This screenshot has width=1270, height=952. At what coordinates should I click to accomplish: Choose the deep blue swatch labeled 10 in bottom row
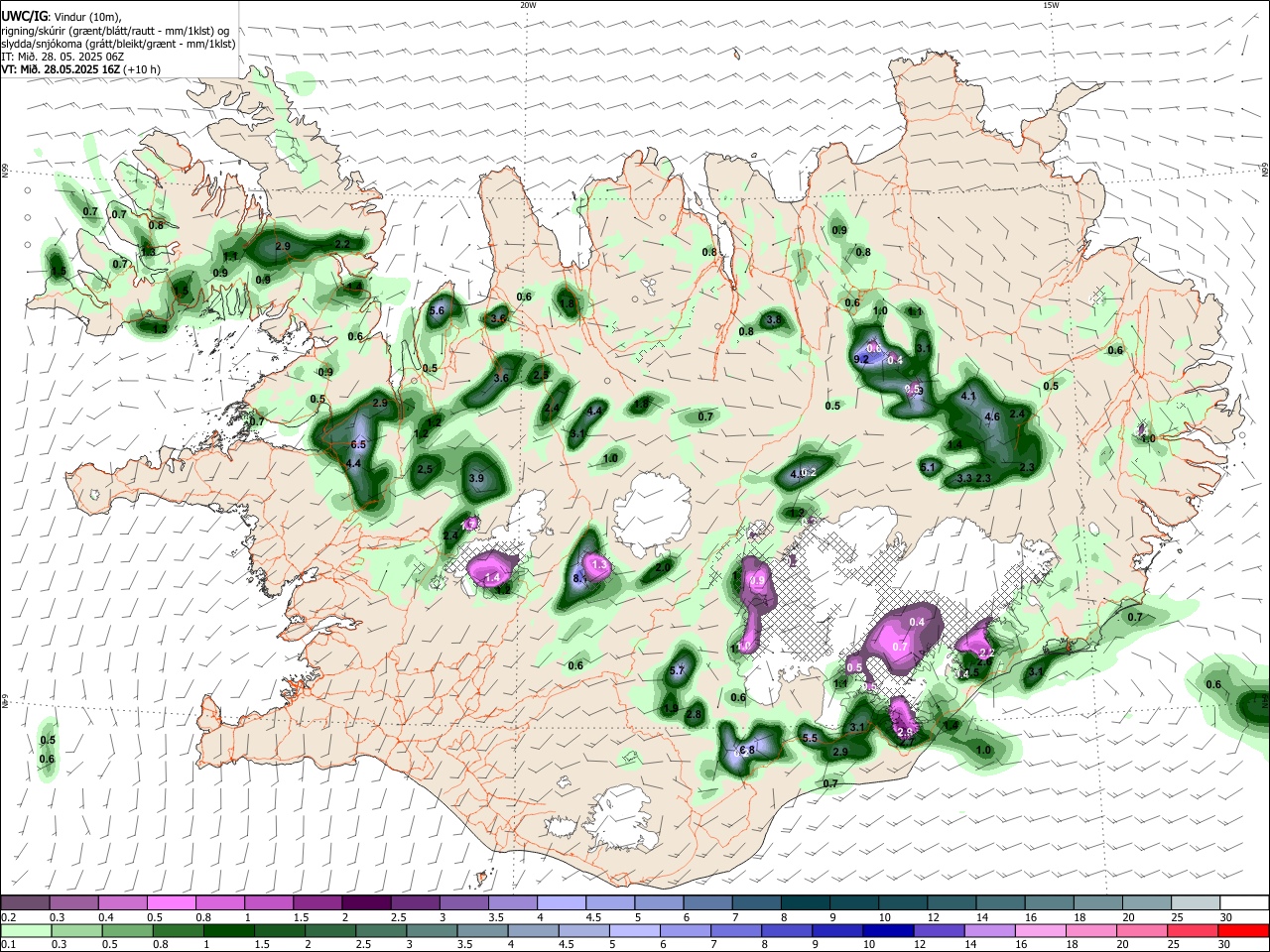click(886, 930)
